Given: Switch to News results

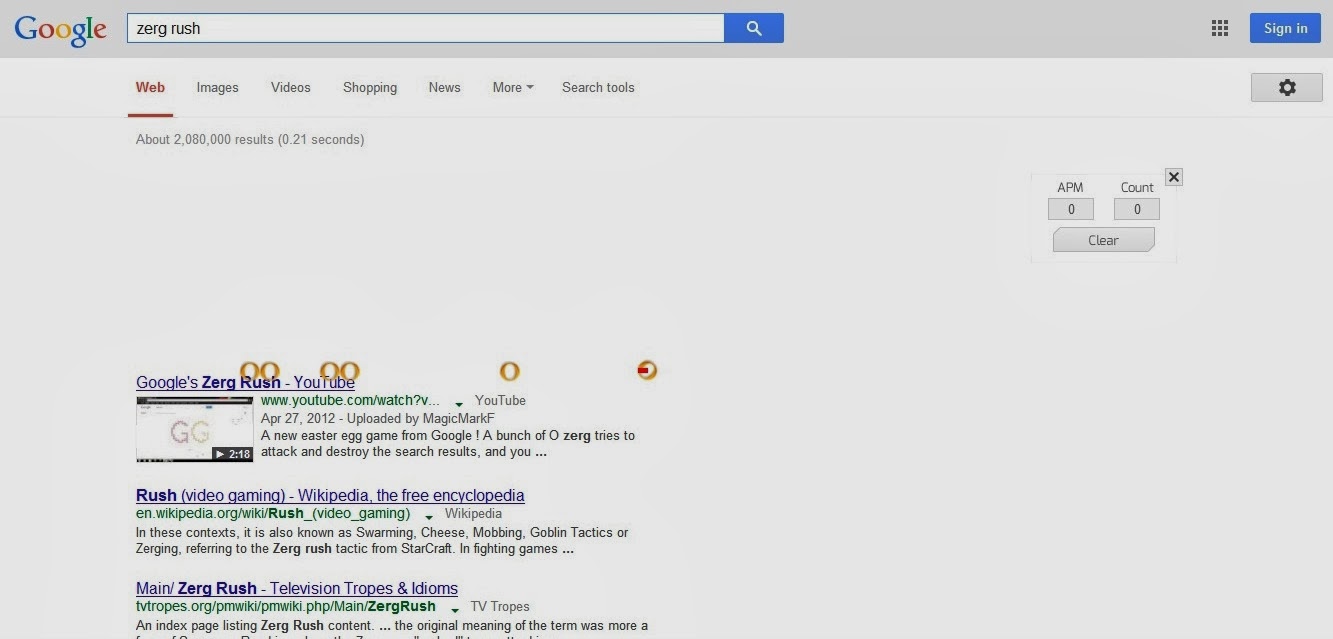Looking at the screenshot, I should 444,87.
